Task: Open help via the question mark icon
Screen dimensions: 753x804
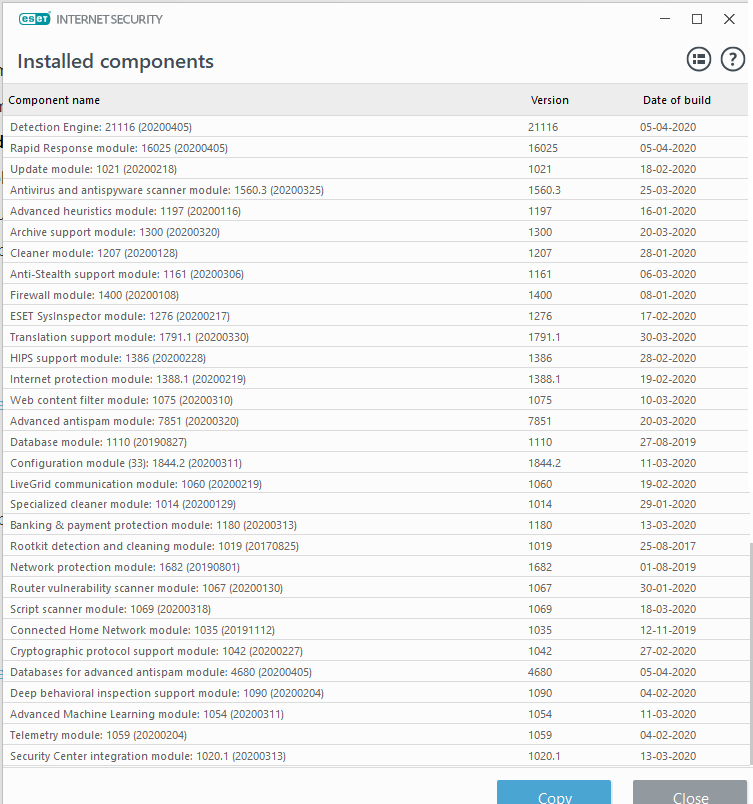Action: [x=732, y=59]
